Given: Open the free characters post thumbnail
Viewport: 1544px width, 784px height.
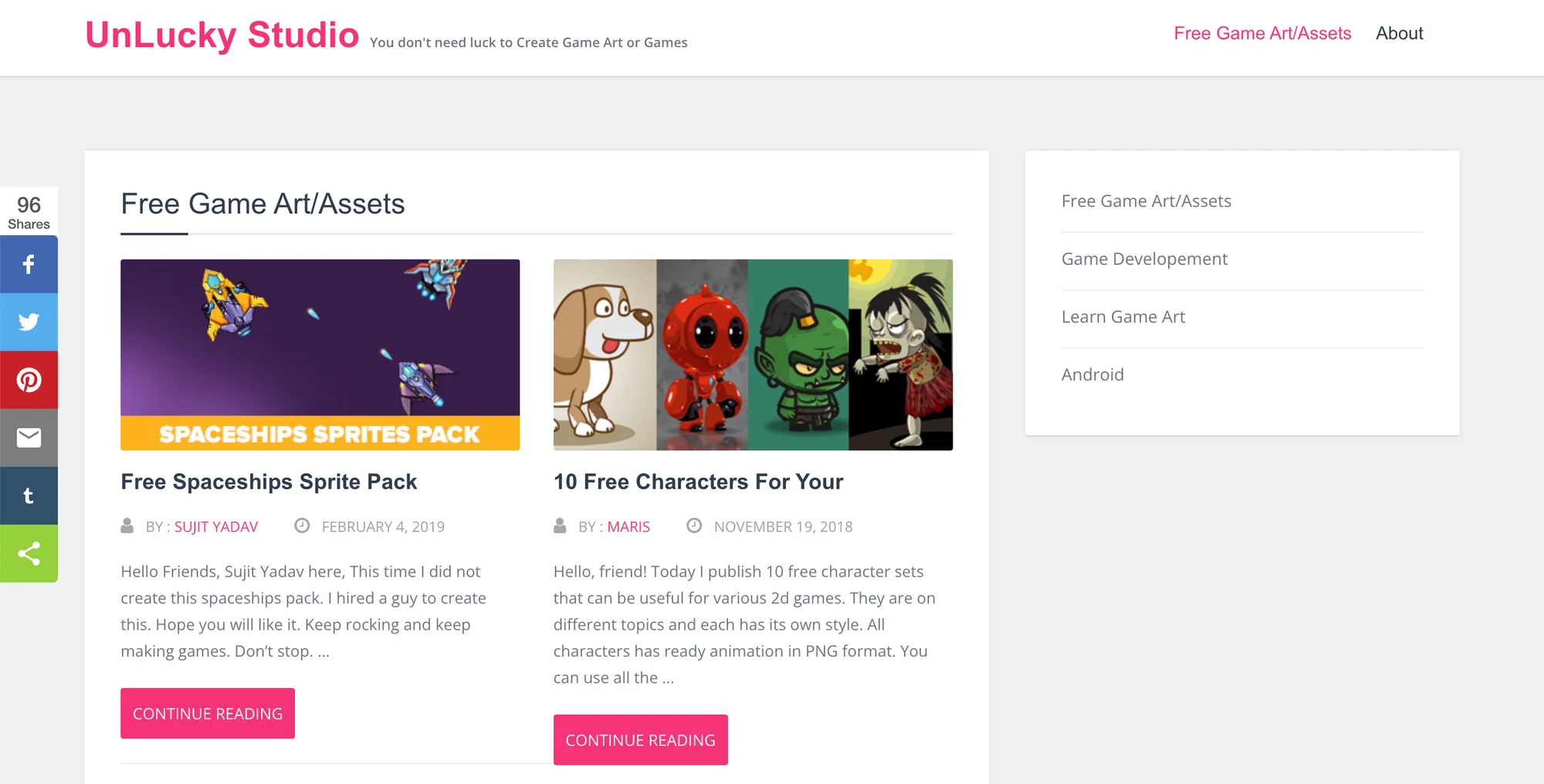Looking at the screenshot, I should tap(753, 354).
